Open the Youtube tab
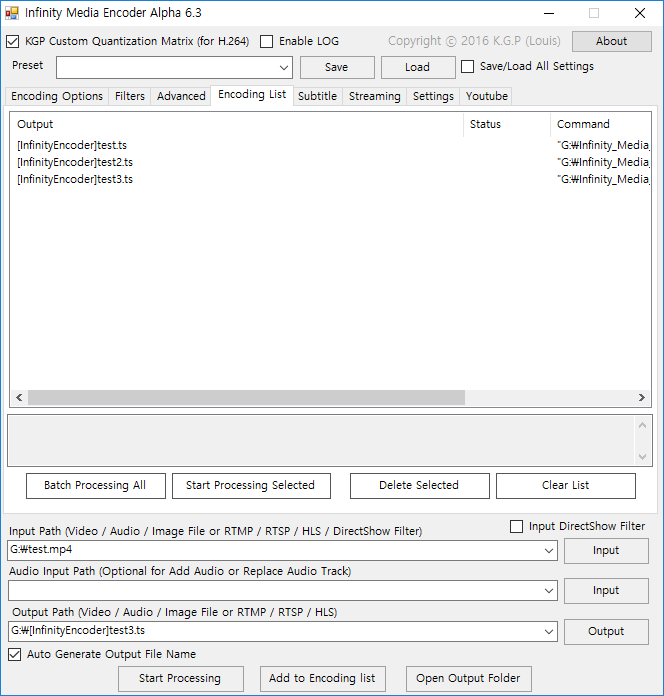Image resolution: width=664 pixels, height=696 pixels. click(x=486, y=96)
